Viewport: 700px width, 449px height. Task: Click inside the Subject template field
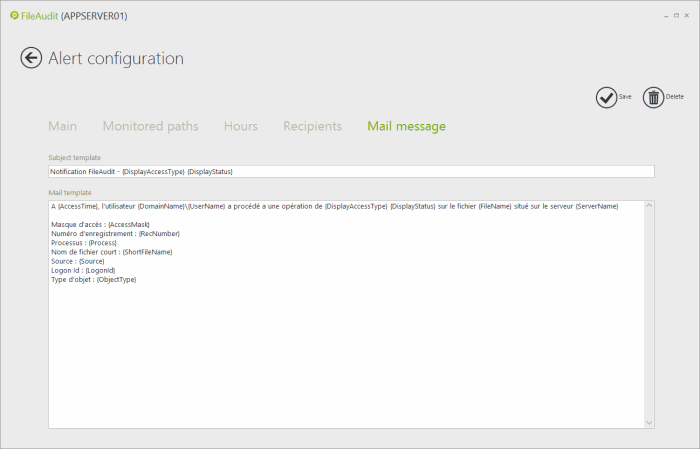350,172
